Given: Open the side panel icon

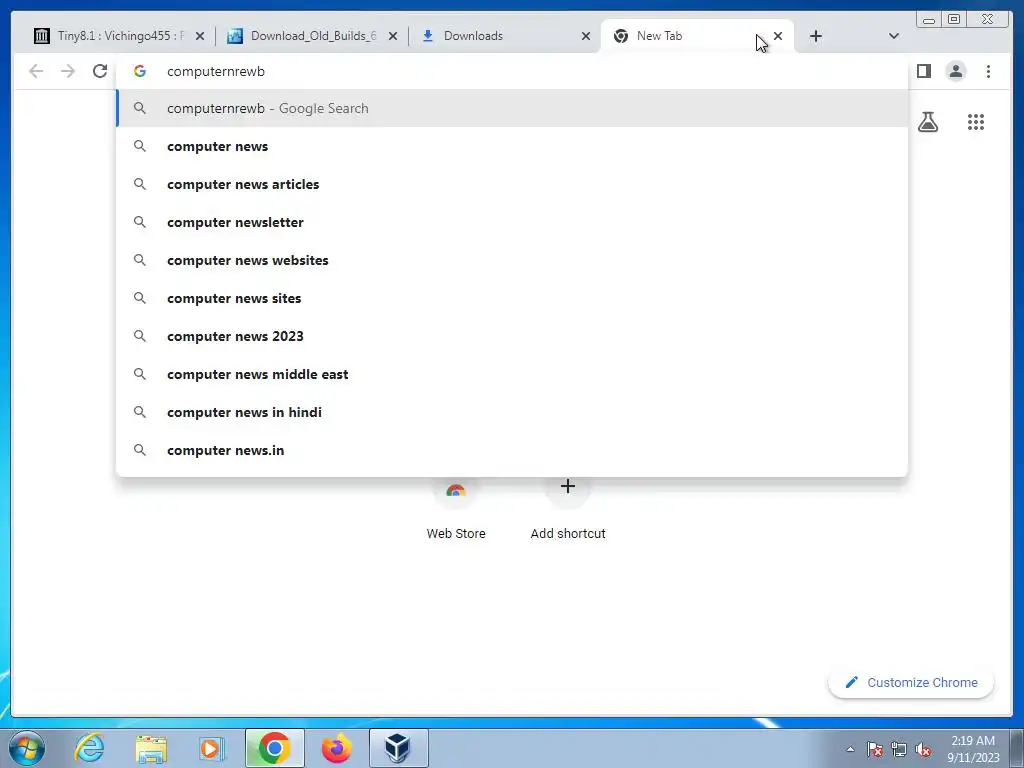Looking at the screenshot, I should pyautogui.click(x=923, y=71).
